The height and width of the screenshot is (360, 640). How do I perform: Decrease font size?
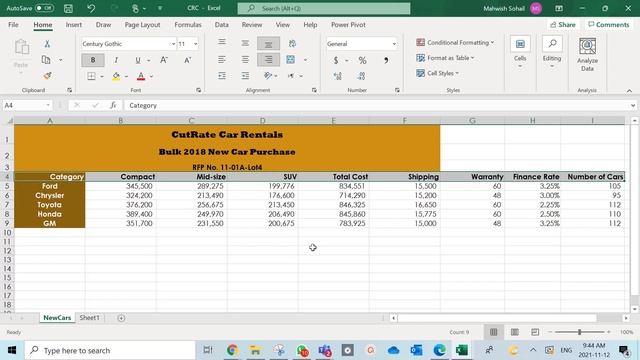click(187, 60)
